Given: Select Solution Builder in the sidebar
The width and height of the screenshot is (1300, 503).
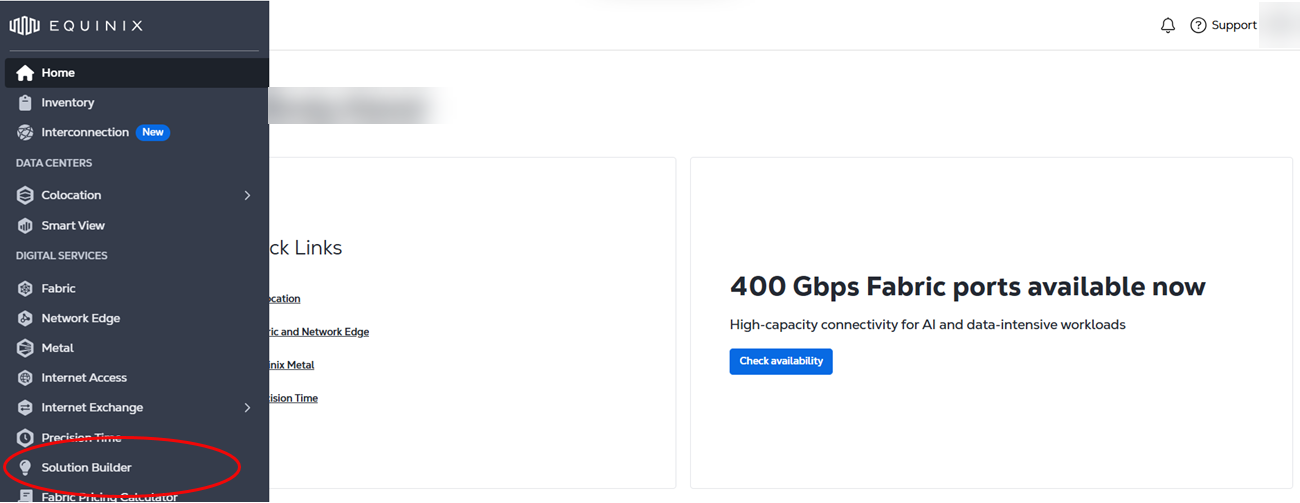Looking at the screenshot, I should tap(86, 468).
